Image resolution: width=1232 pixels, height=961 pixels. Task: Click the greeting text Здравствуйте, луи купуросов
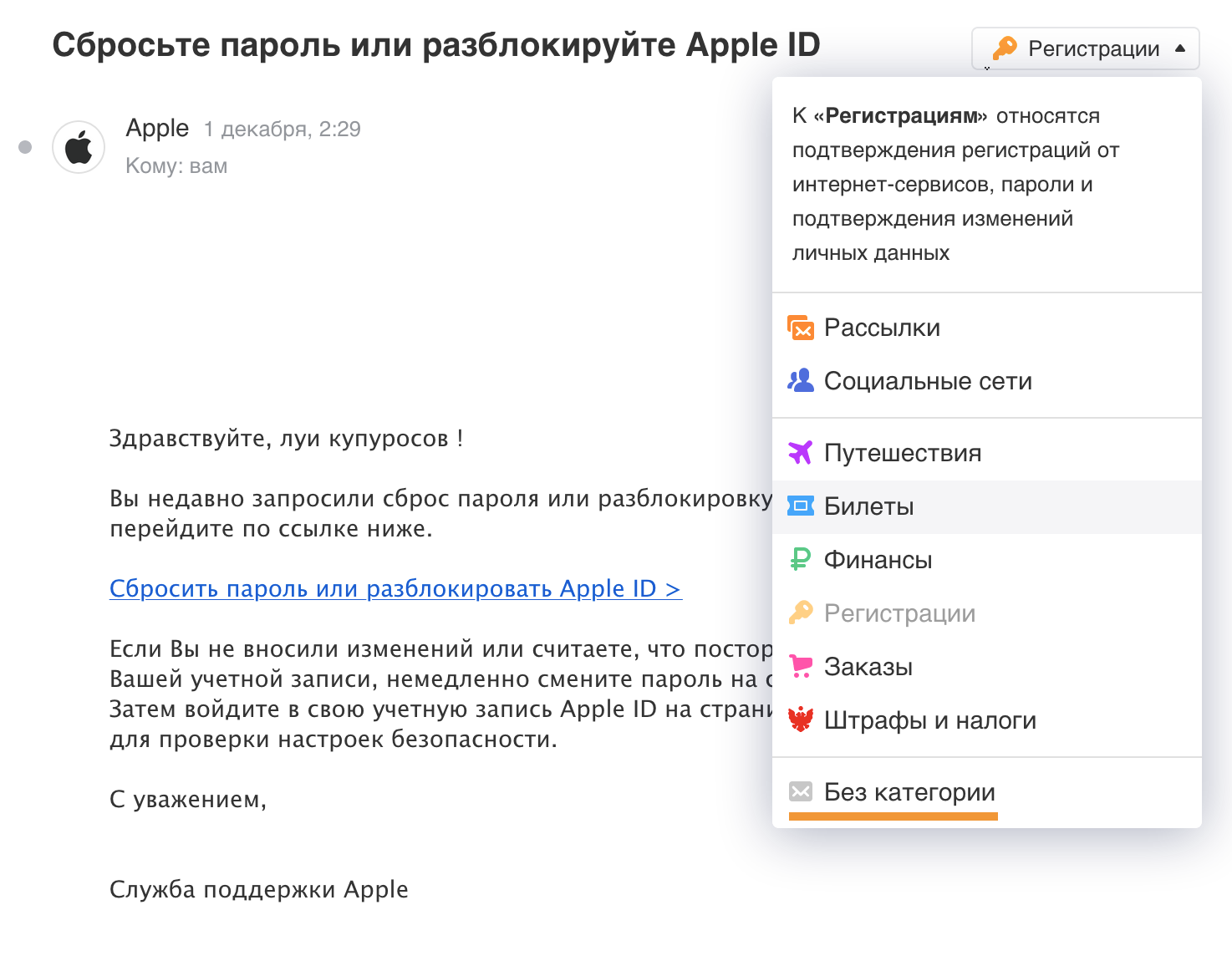[x=287, y=438]
